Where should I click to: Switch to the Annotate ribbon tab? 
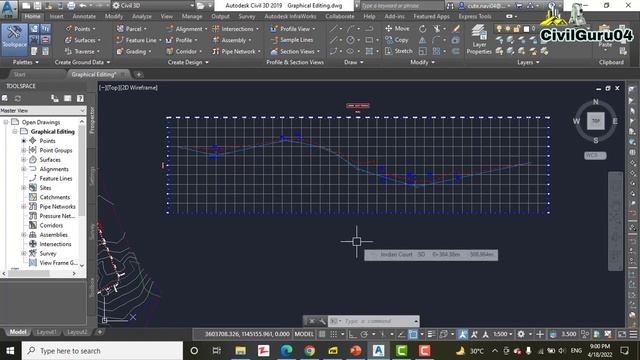(84, 16)
